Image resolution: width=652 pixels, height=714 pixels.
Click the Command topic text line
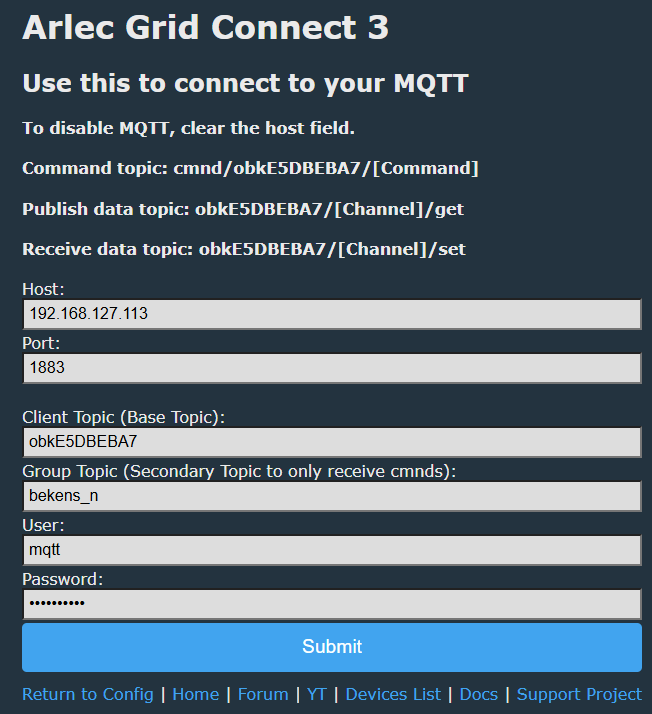click(250, 168)
